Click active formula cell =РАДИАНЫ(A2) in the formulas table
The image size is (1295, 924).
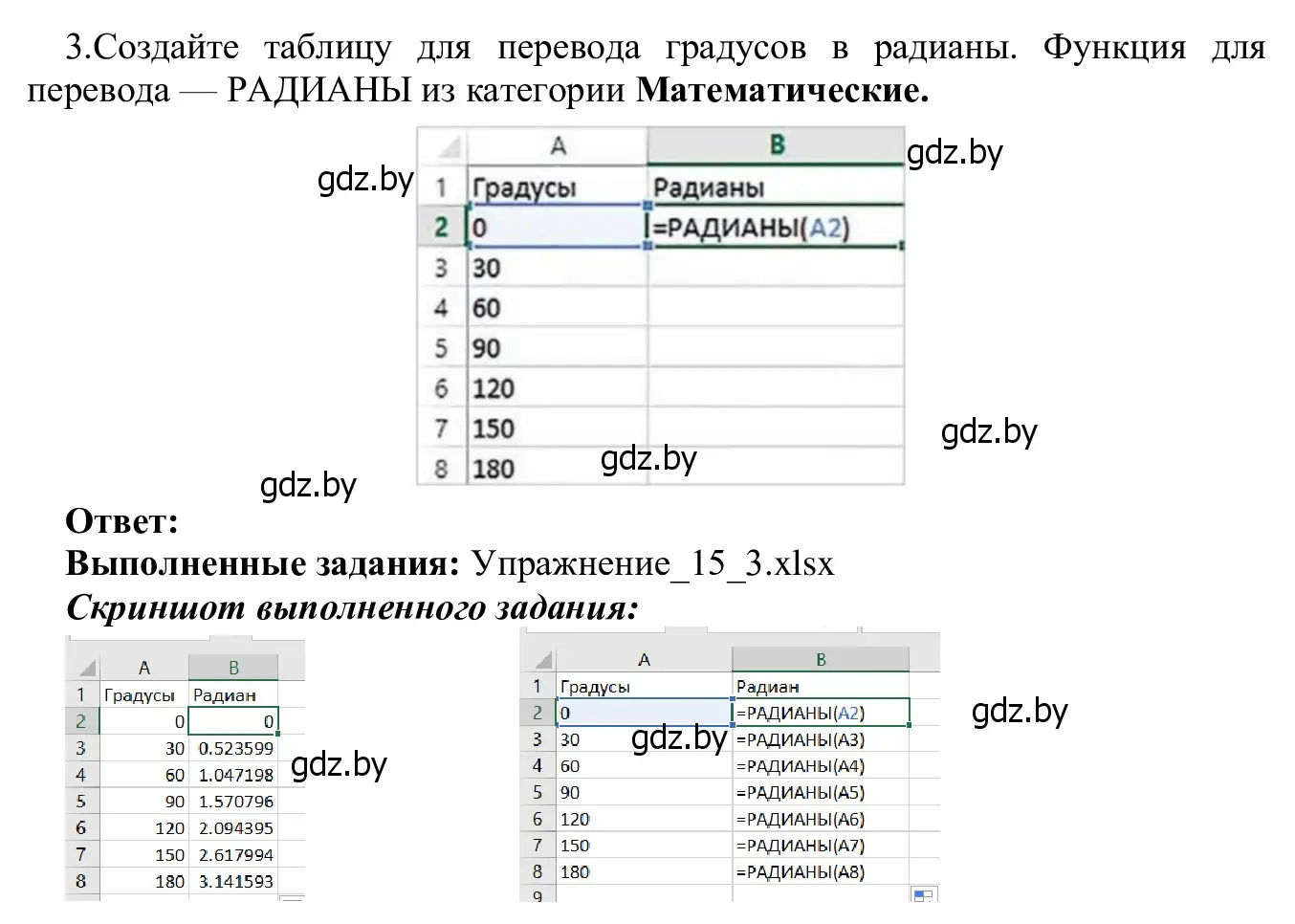[x=821, y=713]
